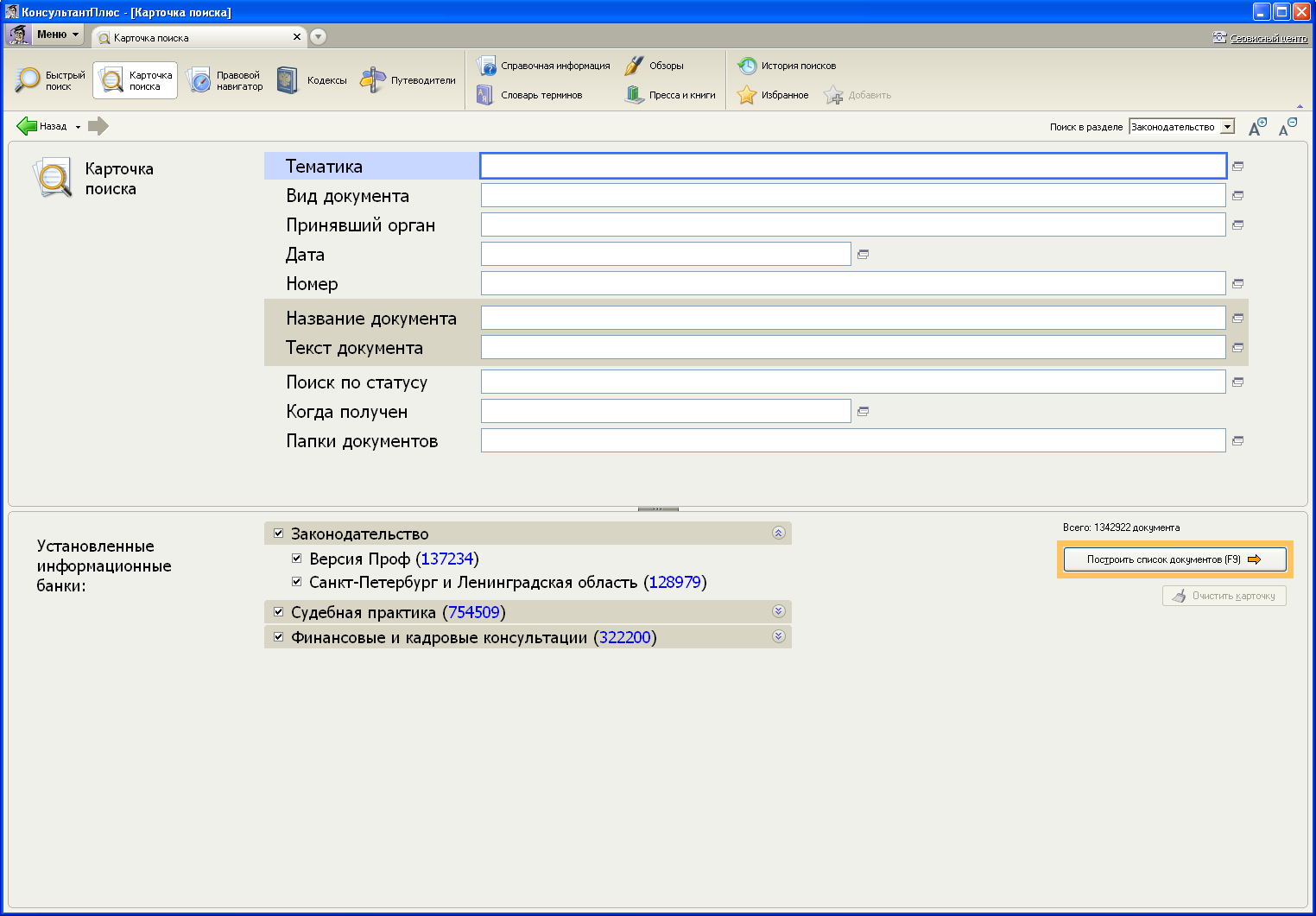Click into the Вид документа field
The width and height of the screenshot is (1316, 916).
click(x=853, y=195)
